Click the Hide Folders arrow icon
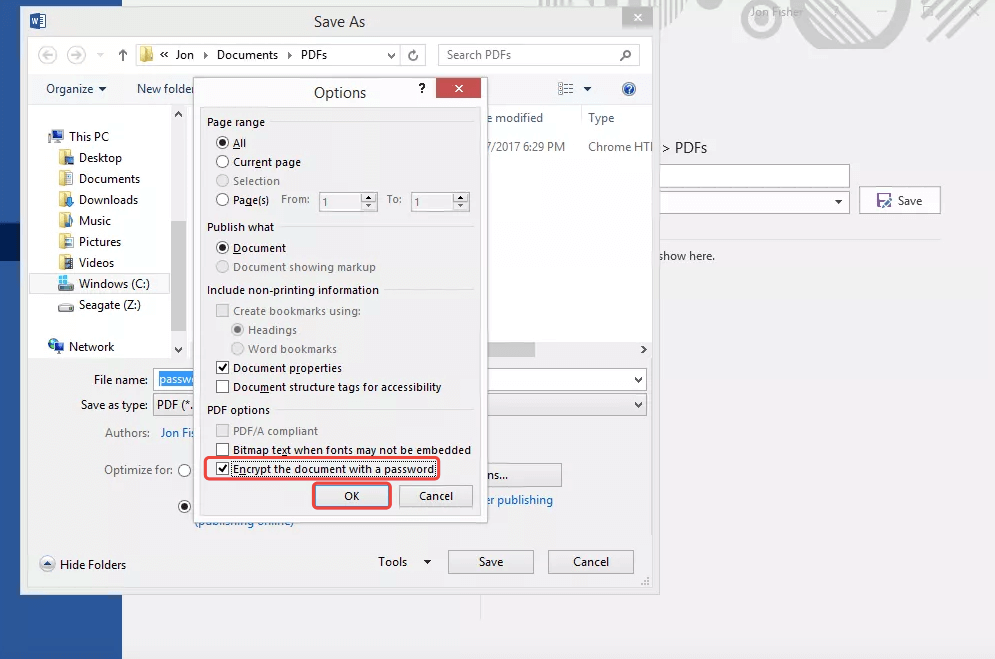Image resolution: width=995 pixels, height=659 pixels. 47,564
